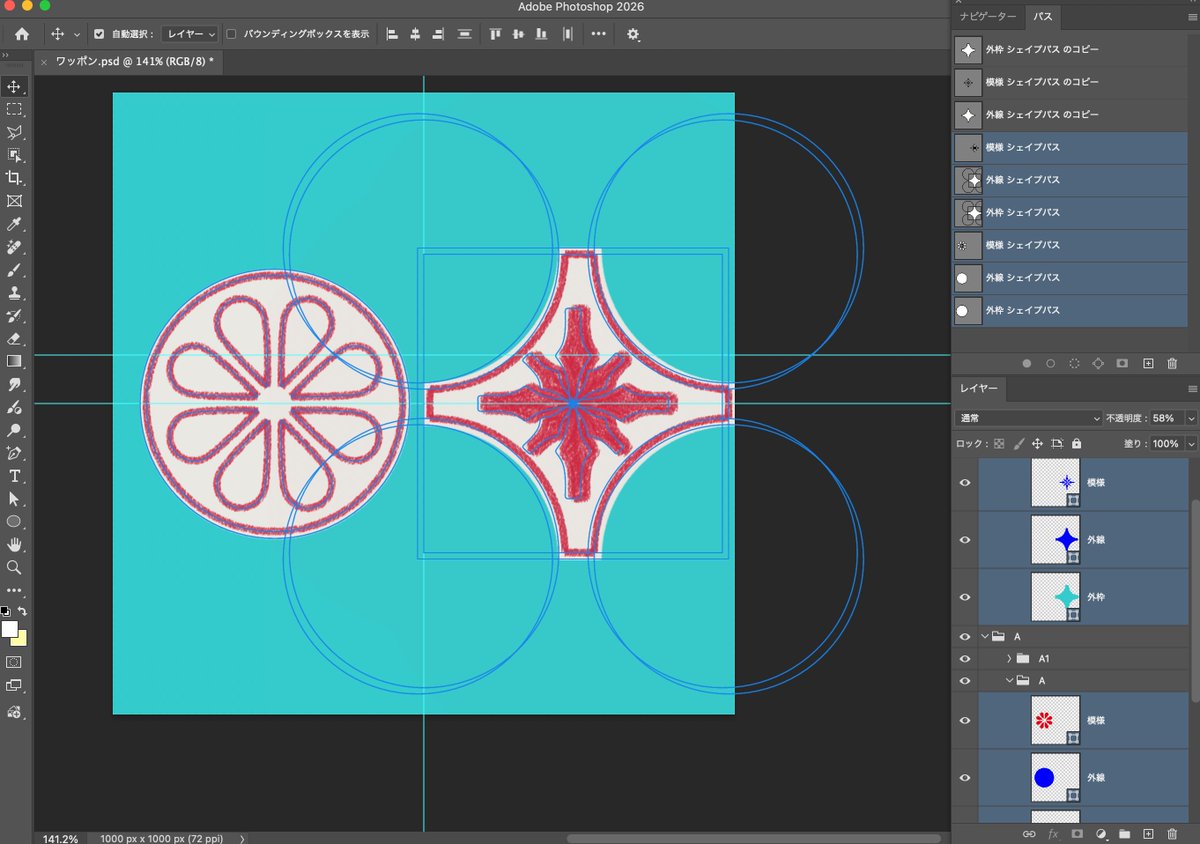Select the Crop tool
Screen dimensions: 1200x844
(14, 178)
